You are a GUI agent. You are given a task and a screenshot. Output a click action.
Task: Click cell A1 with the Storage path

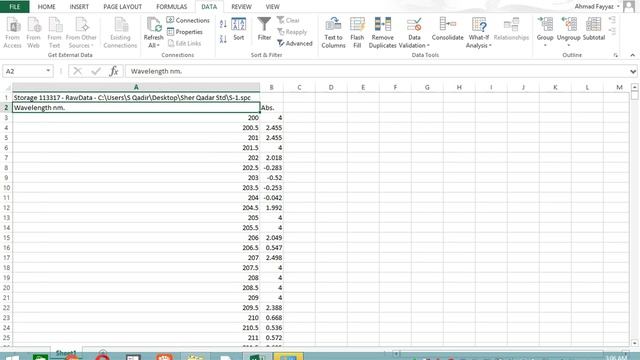[136, 98]
